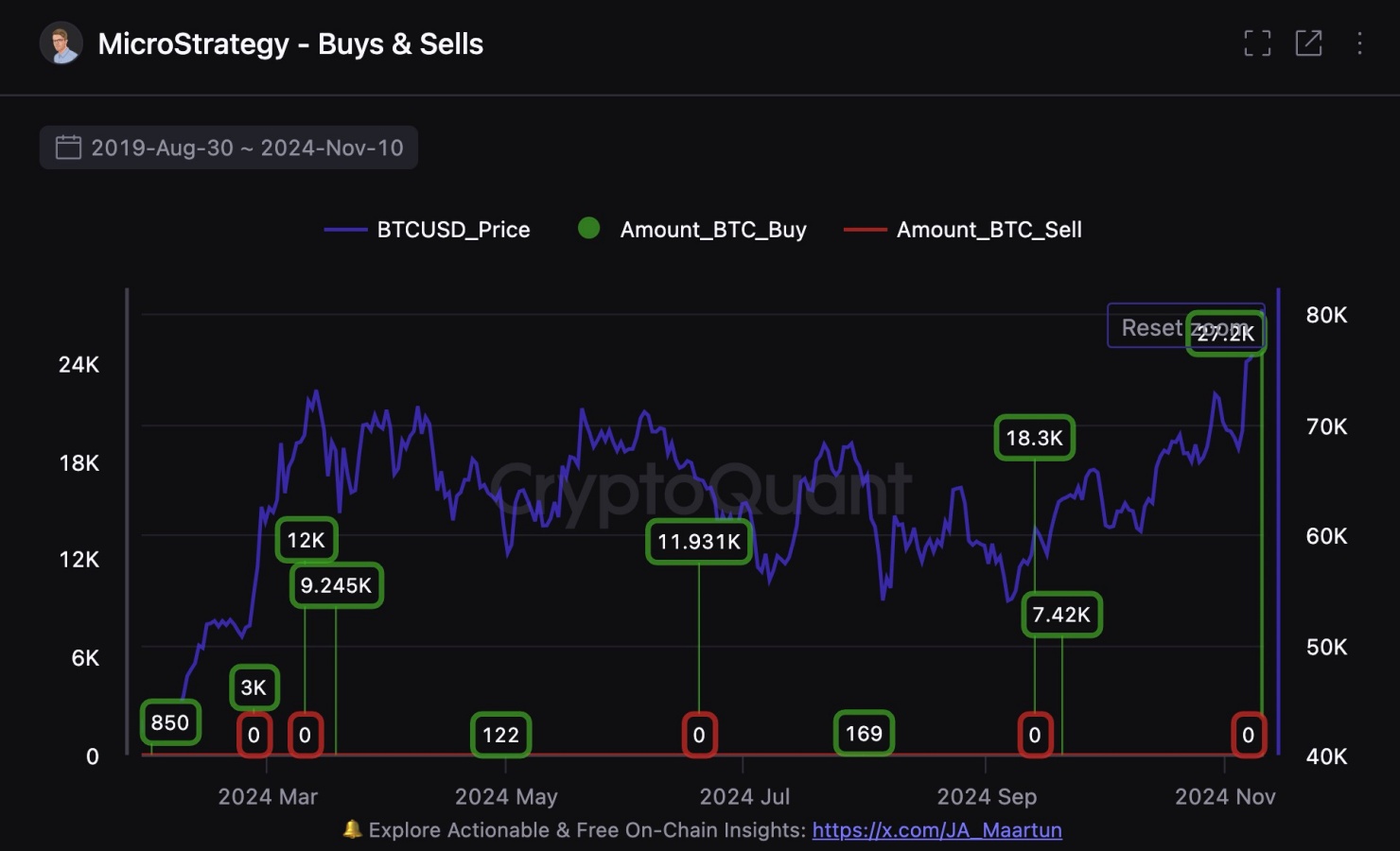Click the 80K right axis value
This screenshot has width=1400, height=851.
coord(1326,315)
